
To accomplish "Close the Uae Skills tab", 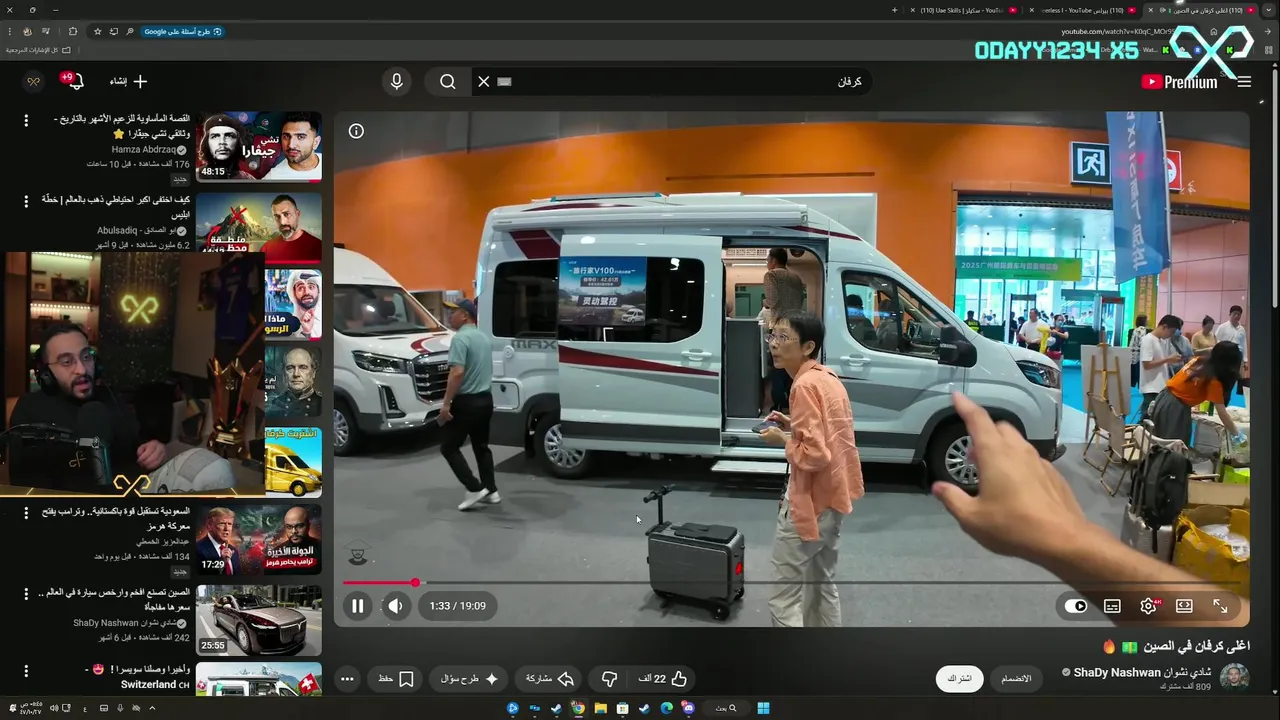I will pyautogui.click(x=913, y=10).
